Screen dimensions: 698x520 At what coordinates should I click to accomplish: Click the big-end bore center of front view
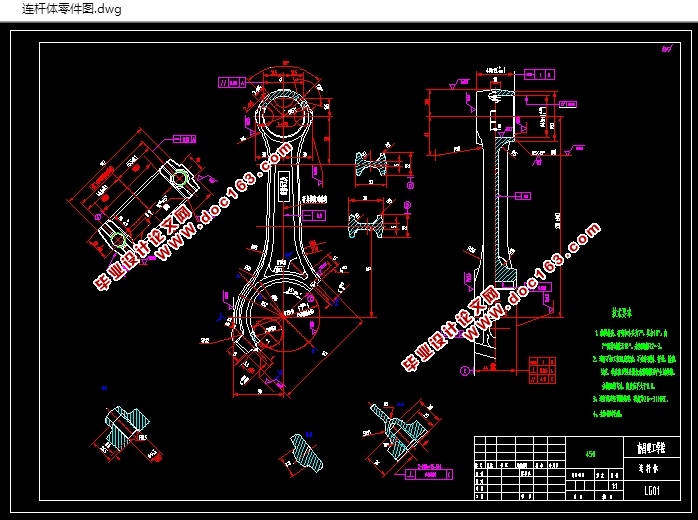click(x=283, y=316)
